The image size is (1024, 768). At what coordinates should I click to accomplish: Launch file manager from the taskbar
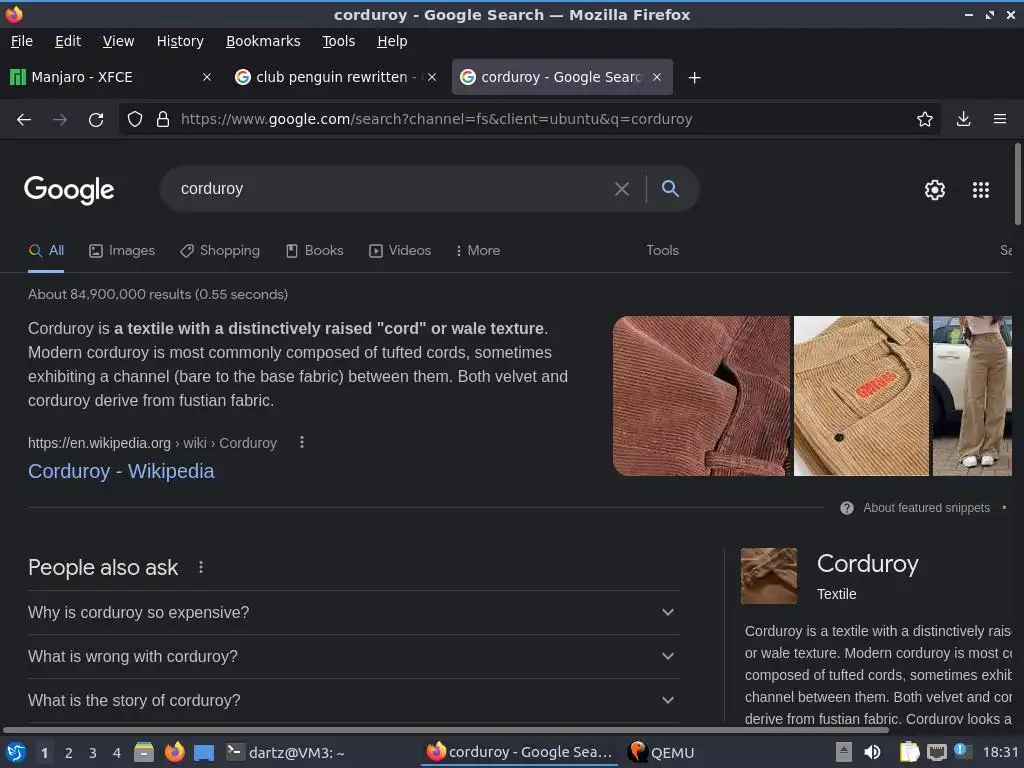click(x=144, y=752)
